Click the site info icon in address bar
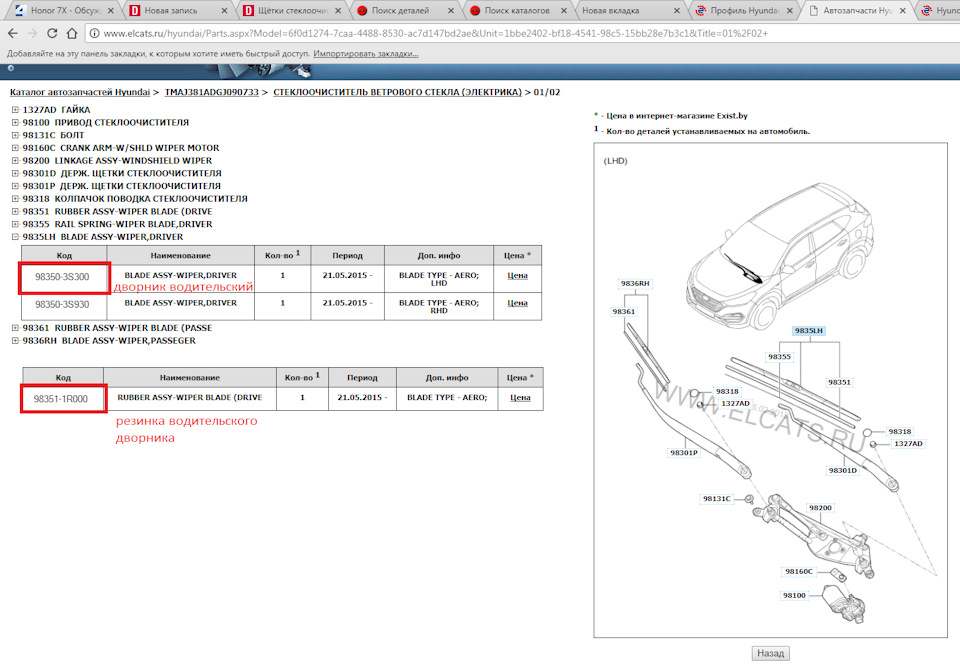Viewport: 960px width, 672px height. coord(95,33)
